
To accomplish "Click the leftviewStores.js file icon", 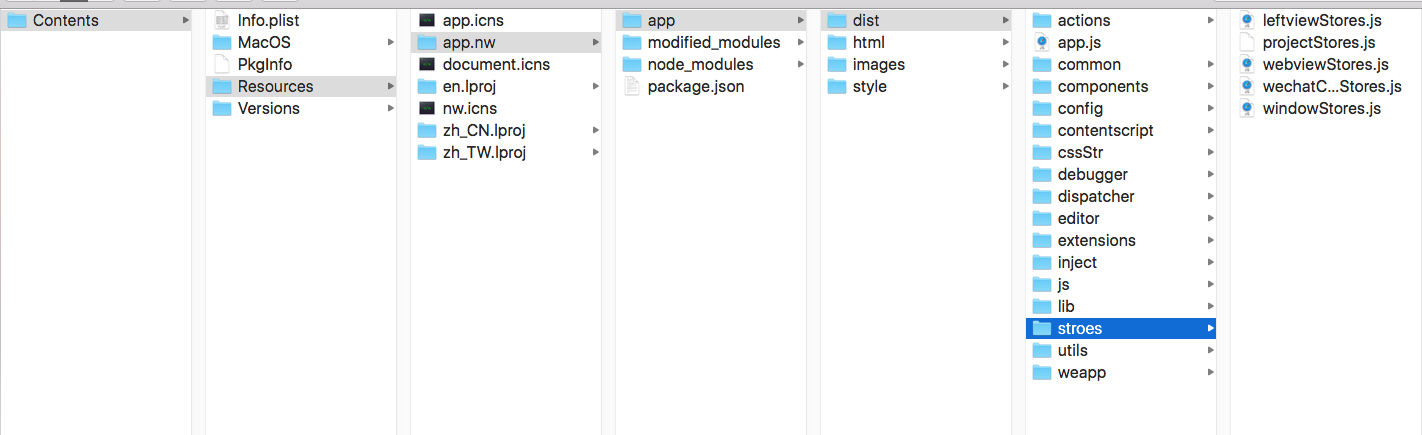I will pos(1247,20).
